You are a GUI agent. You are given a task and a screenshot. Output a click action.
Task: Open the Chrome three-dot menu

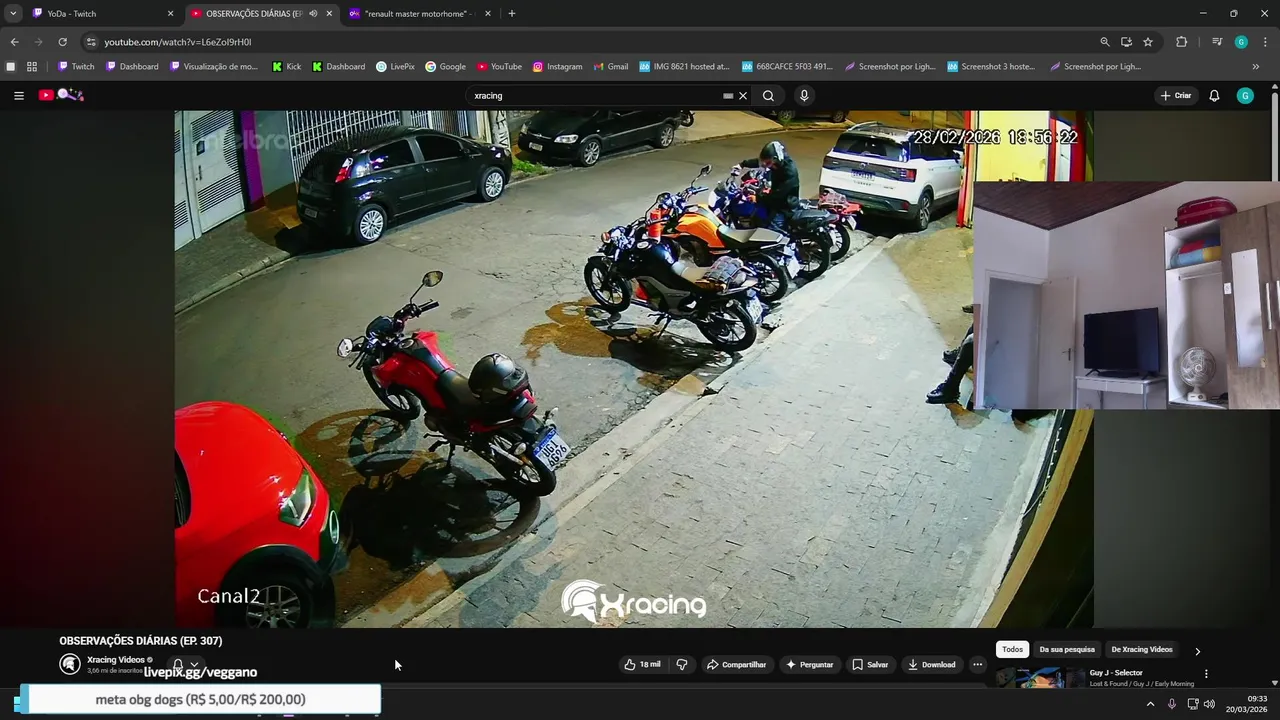pos(1265,42)
